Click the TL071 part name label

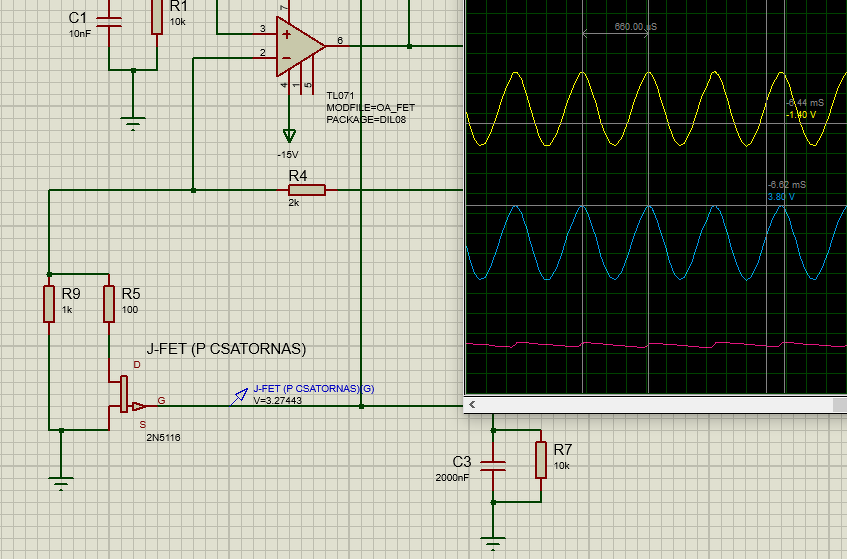(340, 96)
